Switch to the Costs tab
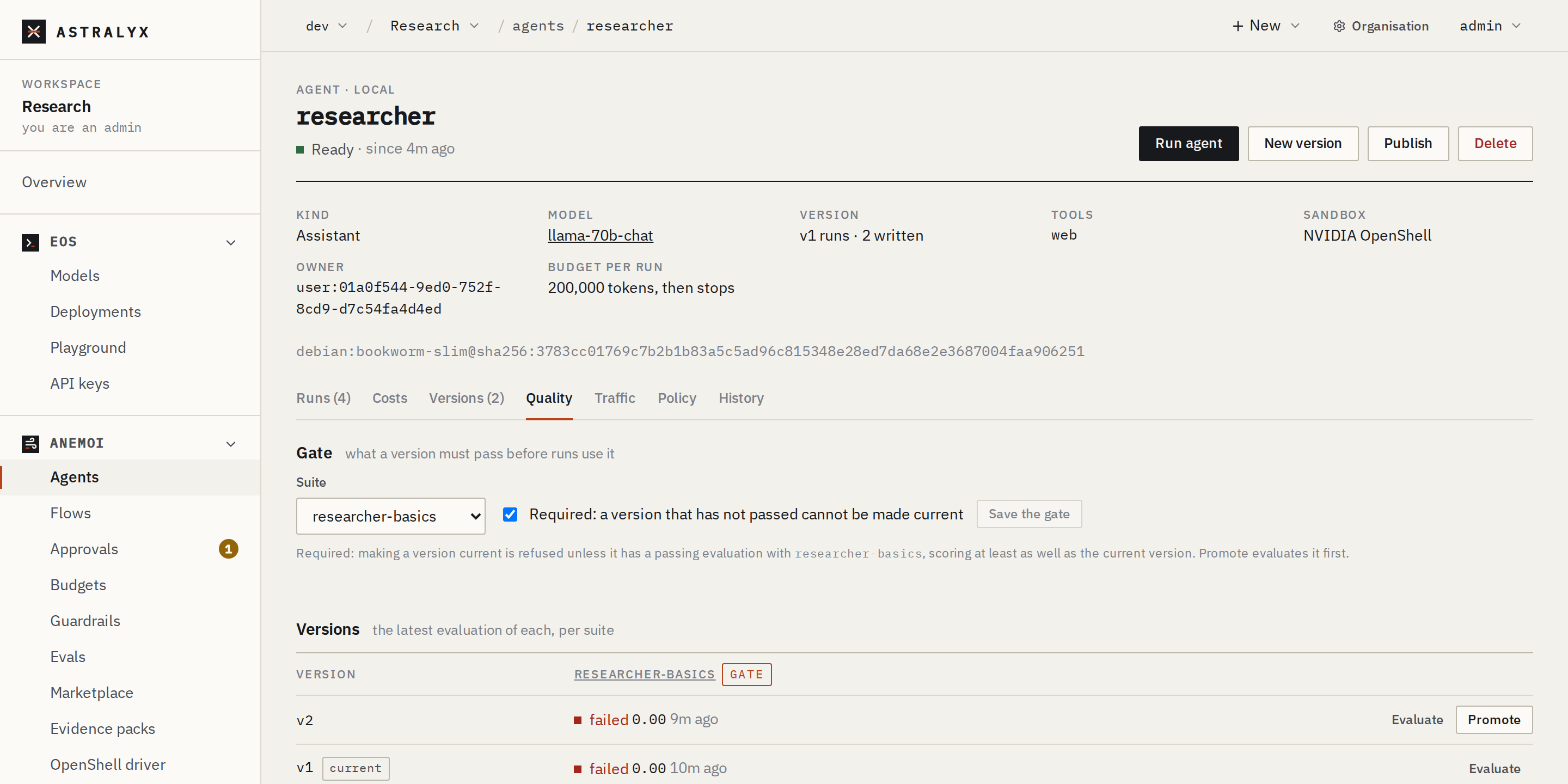Image resolution: width=1568 pixels, height=784 pixels. [x=390, y=398]
